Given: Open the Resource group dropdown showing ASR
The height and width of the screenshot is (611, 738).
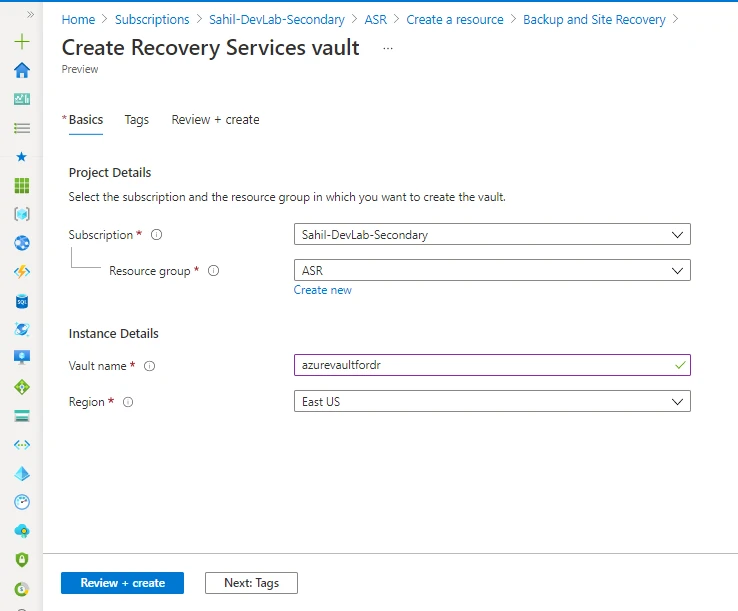Looking at the screenshot, I should point(492,271).
